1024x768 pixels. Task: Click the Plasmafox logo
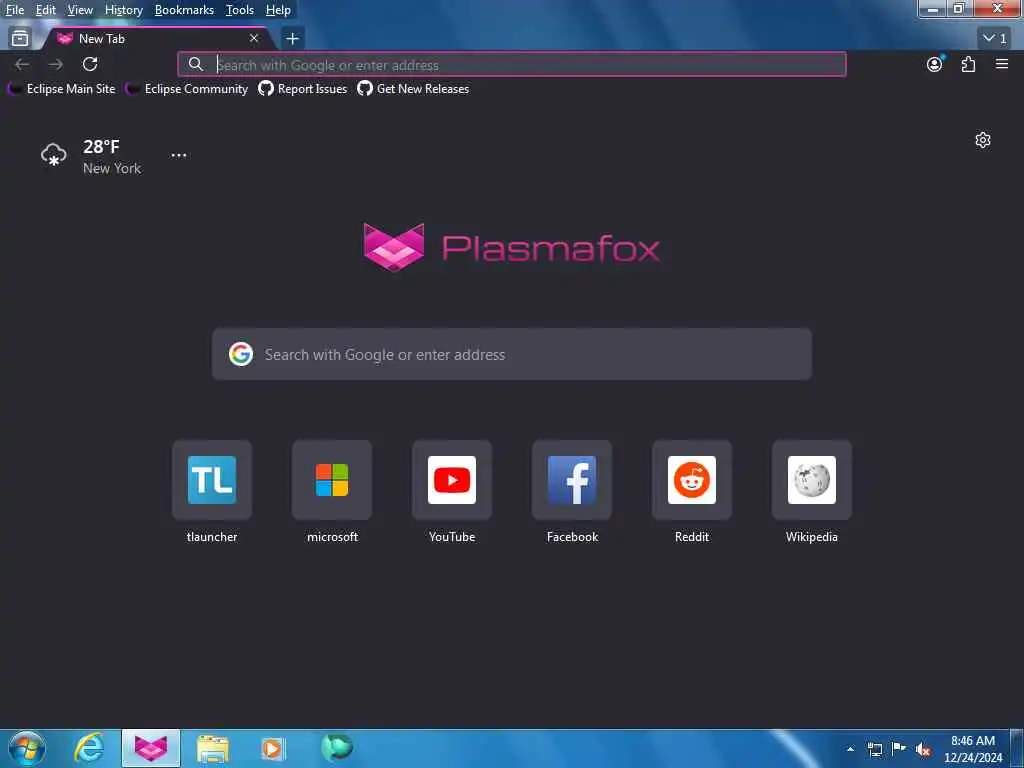(511, 248)
